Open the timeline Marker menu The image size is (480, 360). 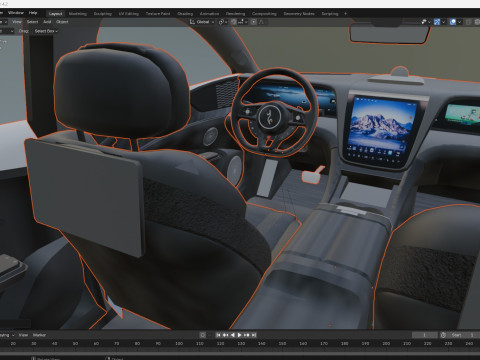point(39,335)
